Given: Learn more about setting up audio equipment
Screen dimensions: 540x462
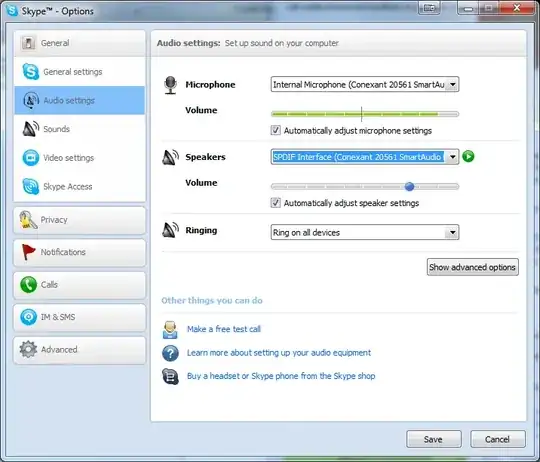Looking at the screenshot, I should click(279, 353).
